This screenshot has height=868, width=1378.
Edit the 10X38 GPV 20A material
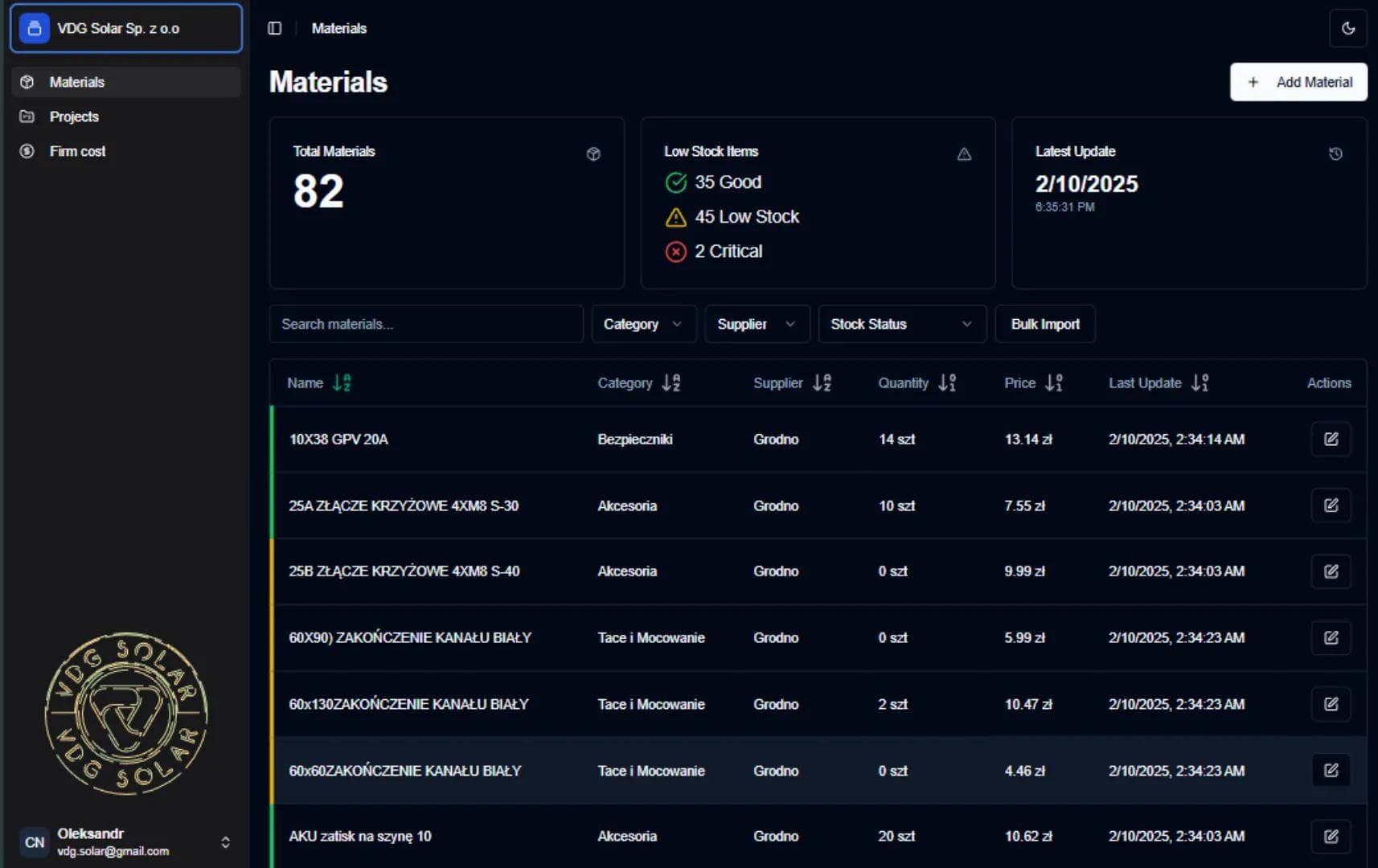(1331, 440)
